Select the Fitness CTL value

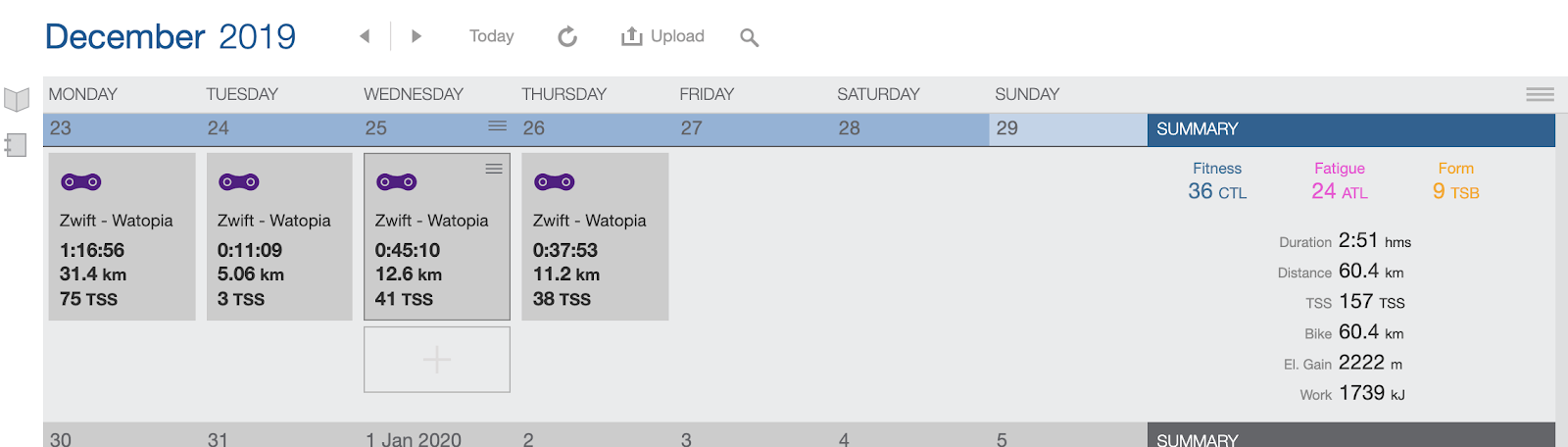coord(1217,192)
